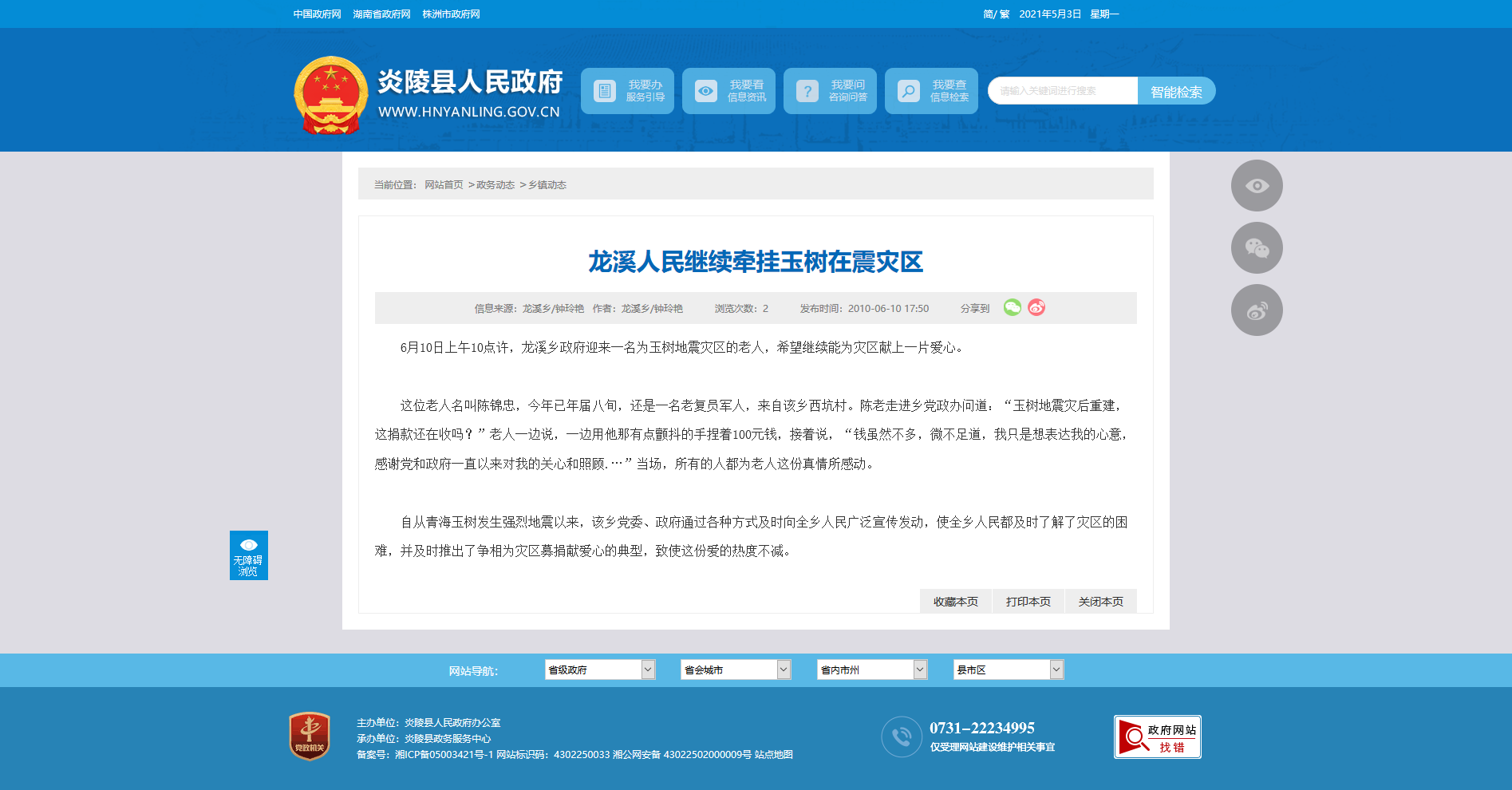
Task: Share article via red Weibo icon
Action: pos(1036,307)
